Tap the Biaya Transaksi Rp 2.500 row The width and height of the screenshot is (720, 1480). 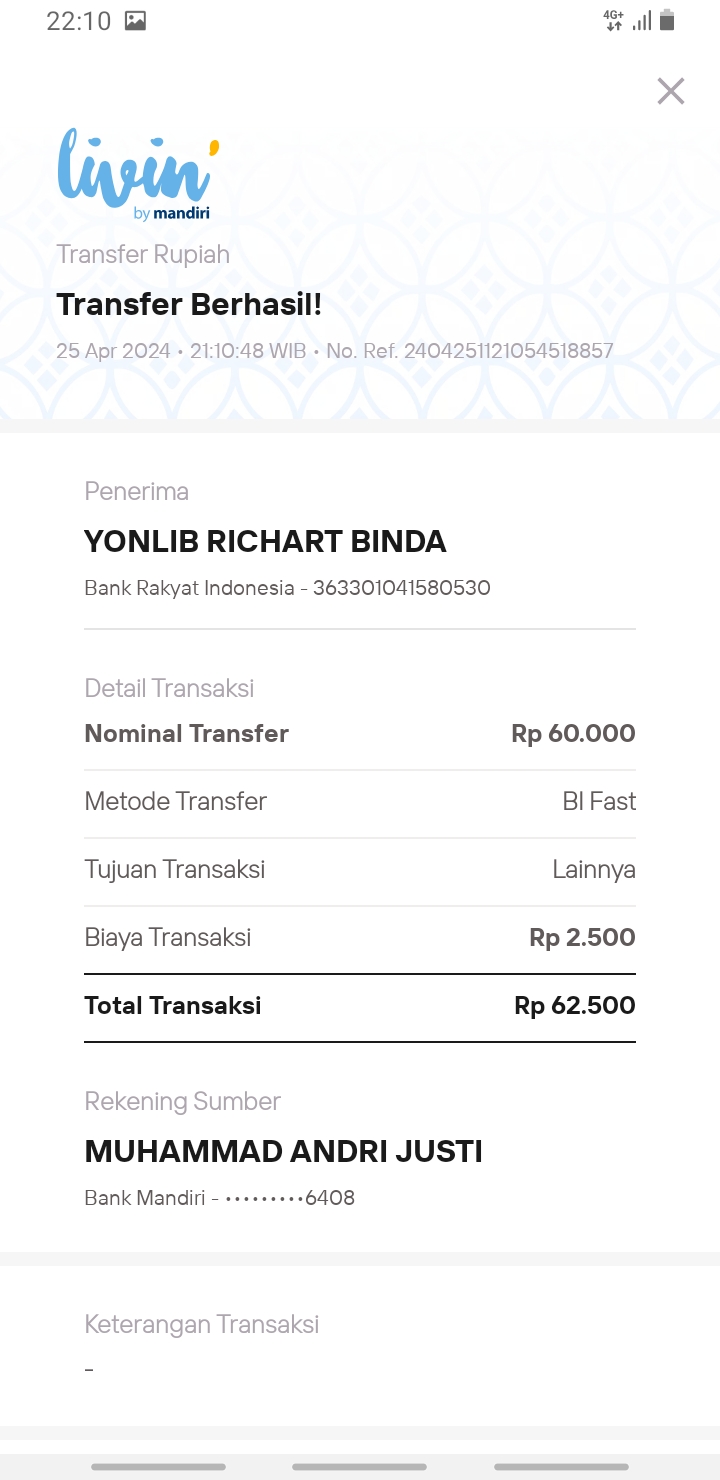coord(360,938)
